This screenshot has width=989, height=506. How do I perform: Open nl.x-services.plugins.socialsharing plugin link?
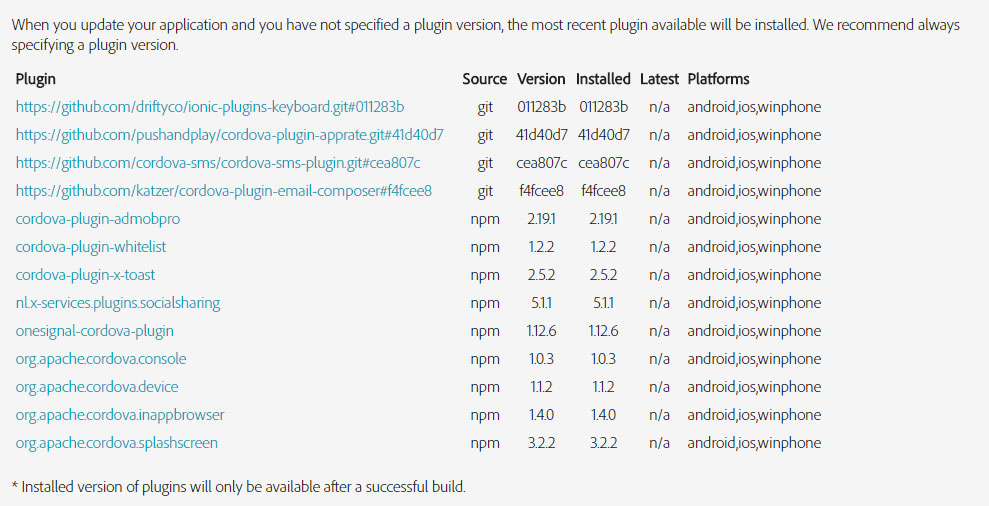(x=118, y=303)
